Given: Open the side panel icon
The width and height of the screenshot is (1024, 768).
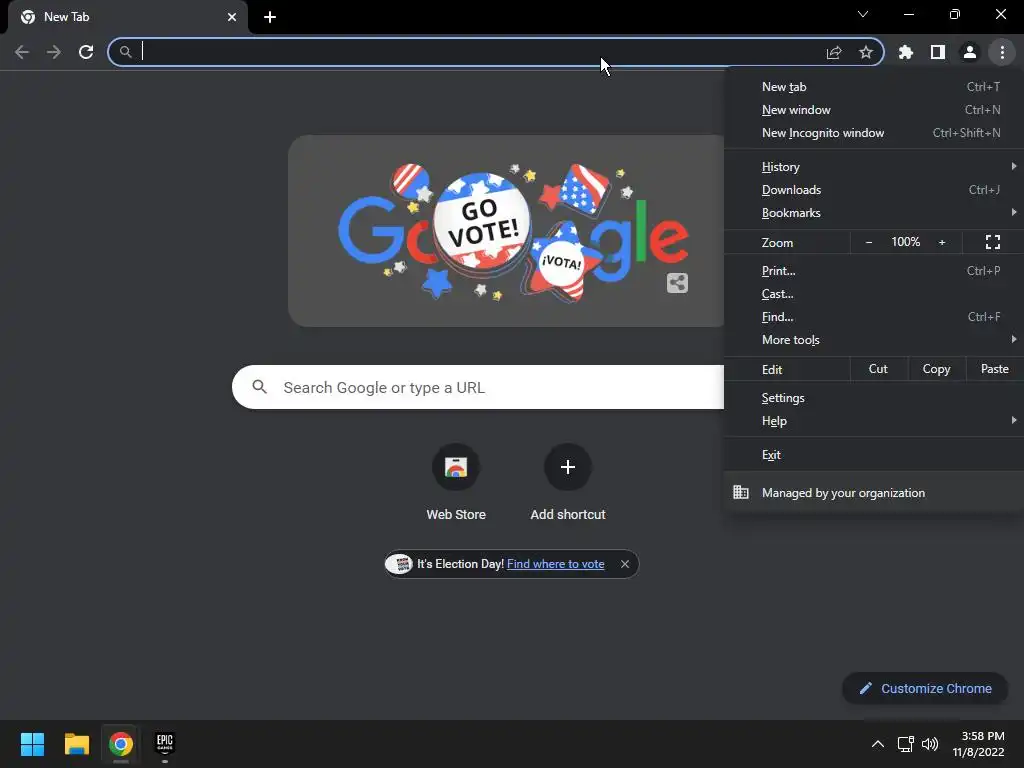Looking at the screenshot, I should tap(938, 52).
